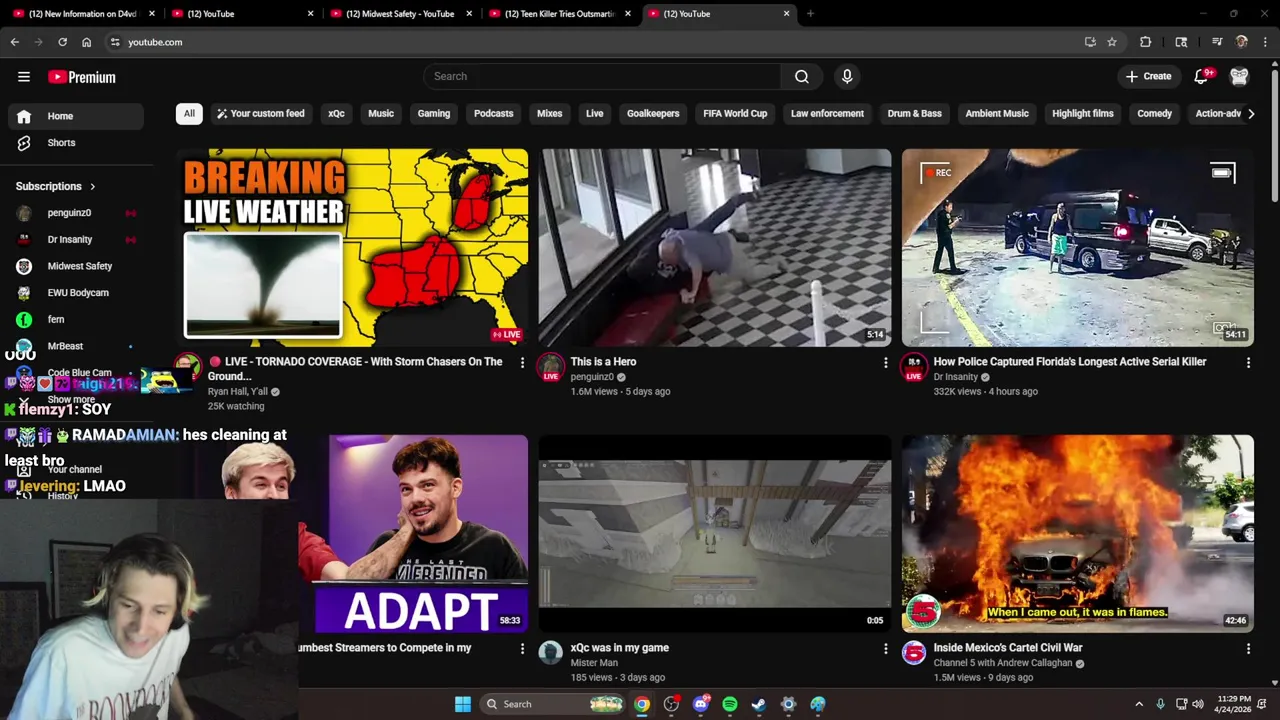
Task: Select the All filter chip
Action: (189, 113)
